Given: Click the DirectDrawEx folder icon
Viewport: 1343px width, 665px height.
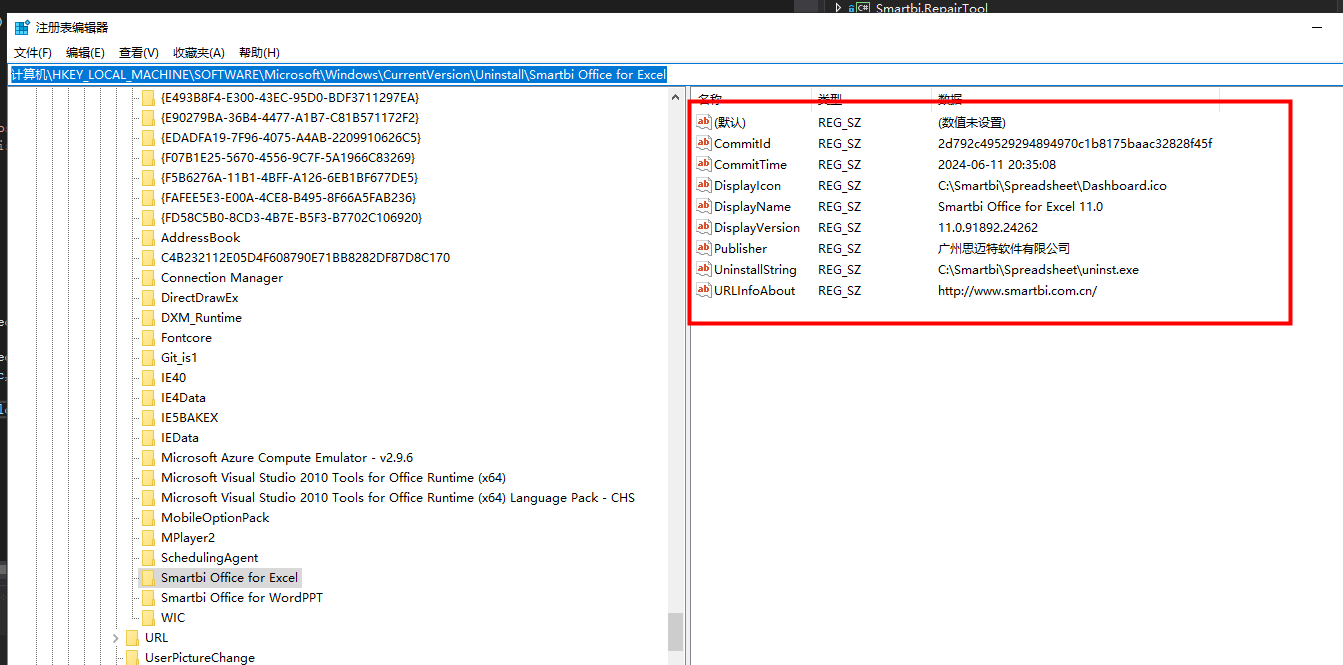Looking at the screenshot, I should pyautogui.click(x=148, y=298).
